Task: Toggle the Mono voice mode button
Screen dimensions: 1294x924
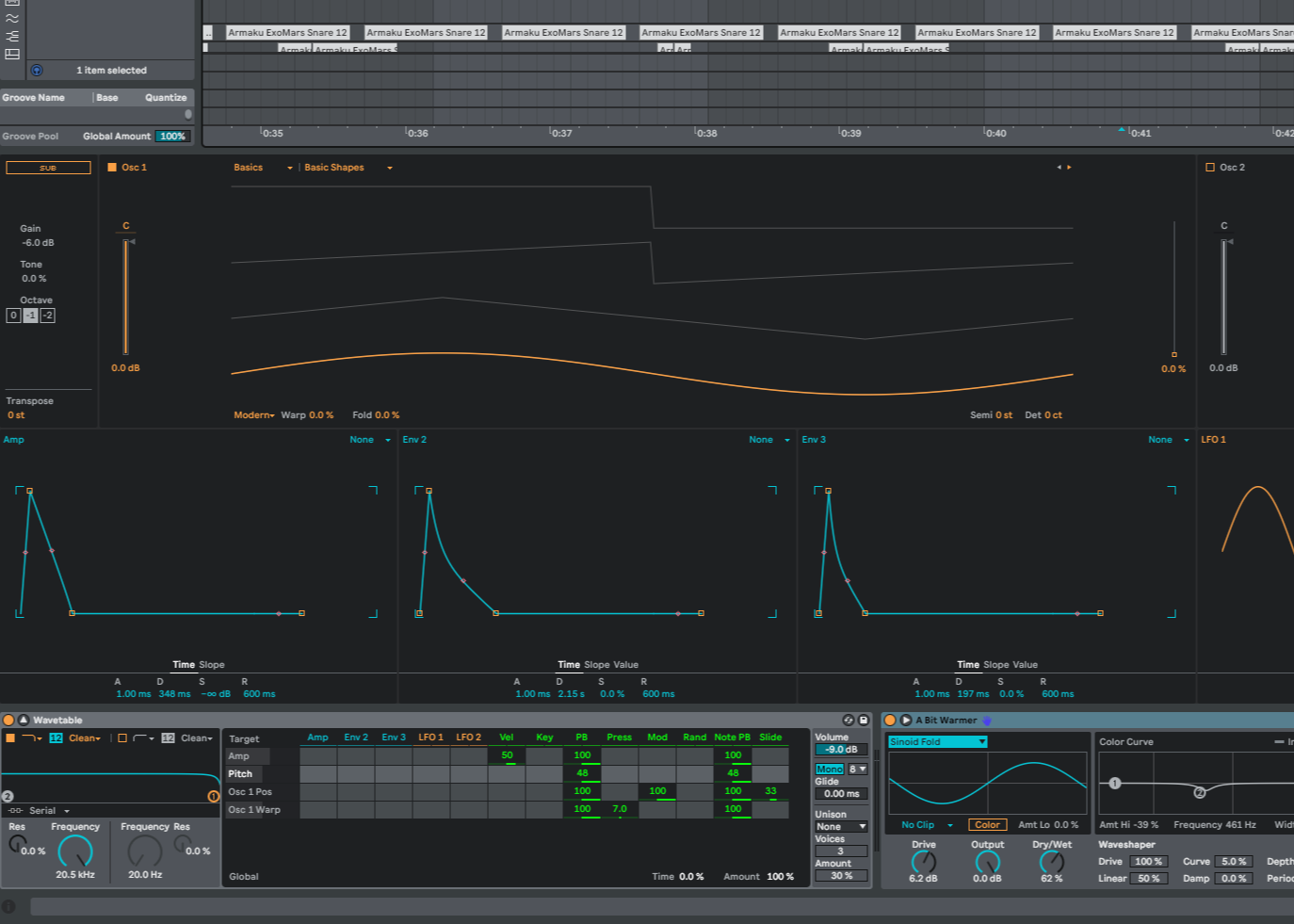Action: point(829,770)
